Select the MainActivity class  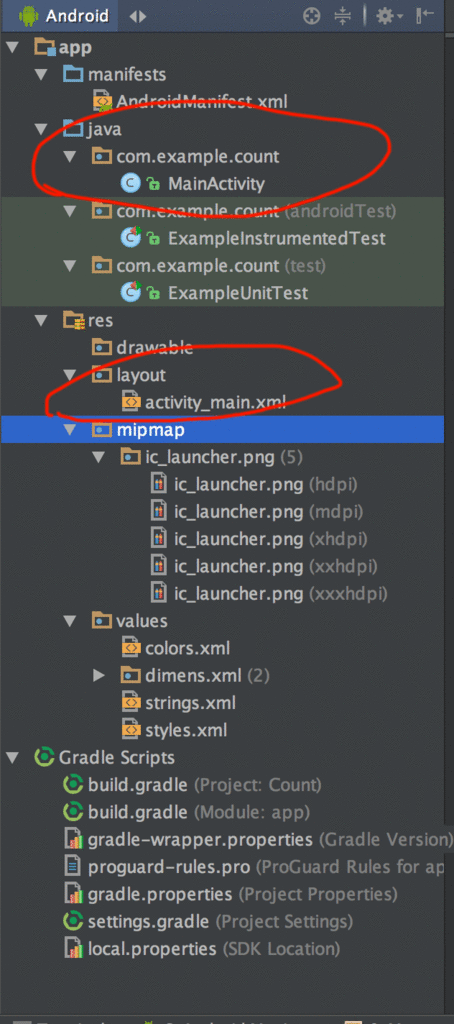216,184
